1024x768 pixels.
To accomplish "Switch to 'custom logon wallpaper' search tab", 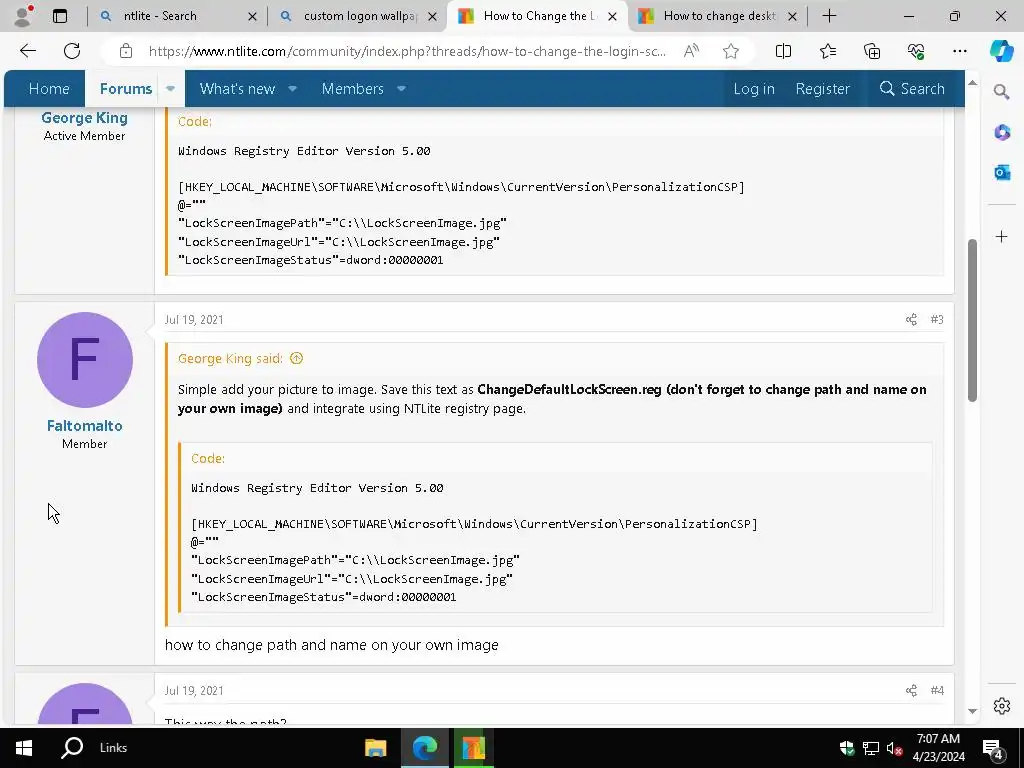I will tap(359, 16).
